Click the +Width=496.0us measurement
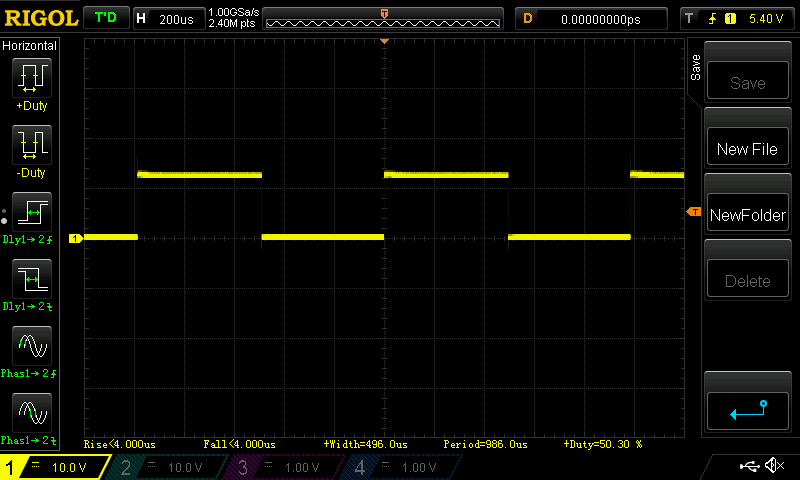Screen dimensions: 800x480 [365, 444]
